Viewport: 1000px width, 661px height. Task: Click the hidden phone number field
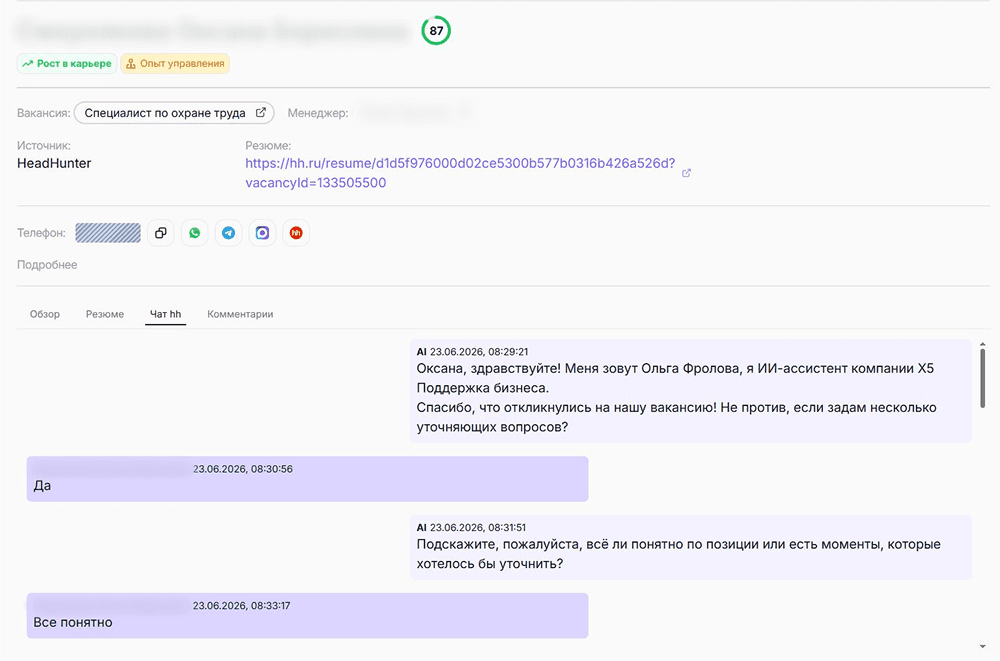108,233
